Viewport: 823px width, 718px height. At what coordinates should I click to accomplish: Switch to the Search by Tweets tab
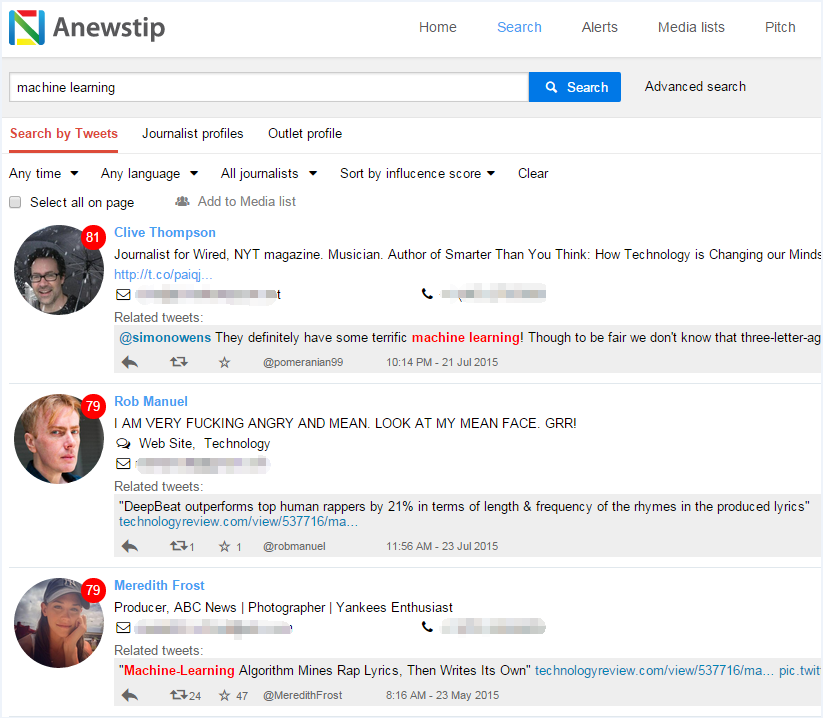coord(64,134)
